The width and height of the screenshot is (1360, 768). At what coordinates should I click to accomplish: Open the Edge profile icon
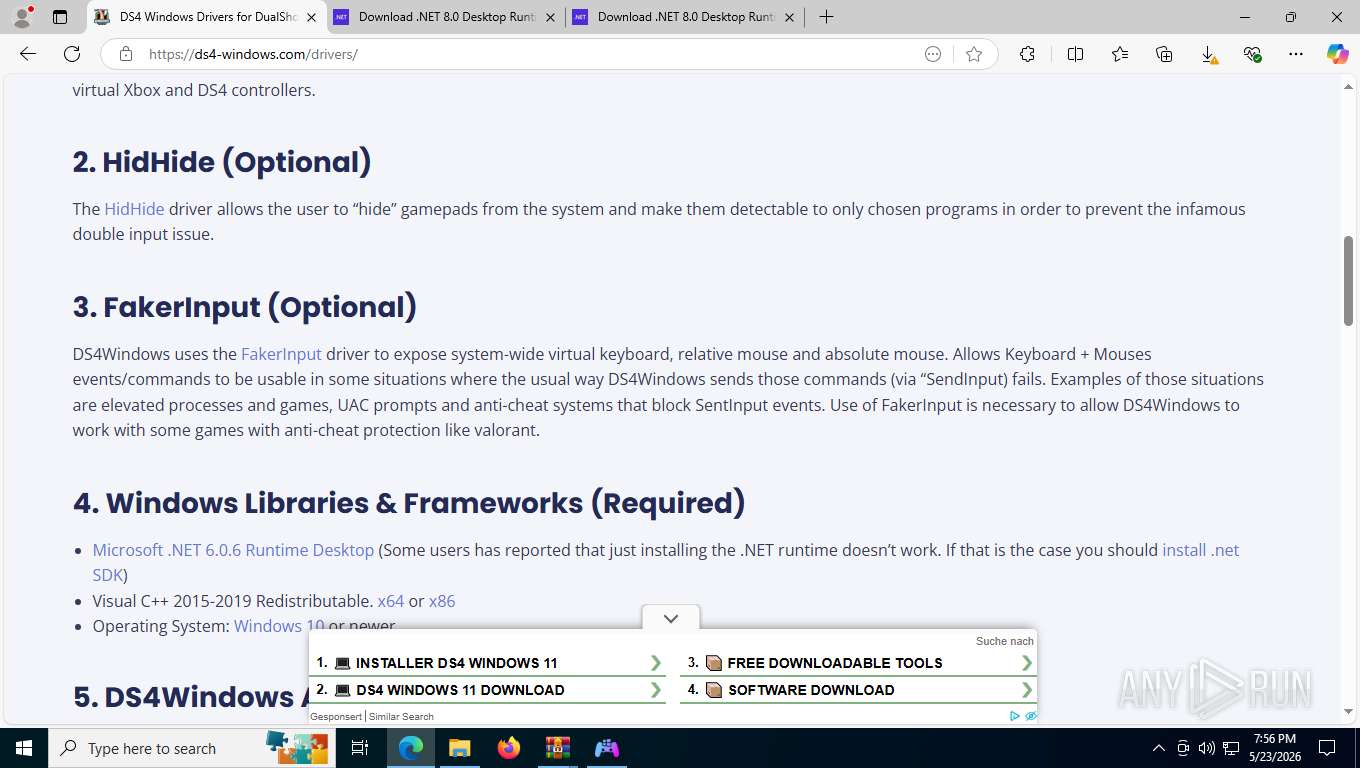click(22, 17)
